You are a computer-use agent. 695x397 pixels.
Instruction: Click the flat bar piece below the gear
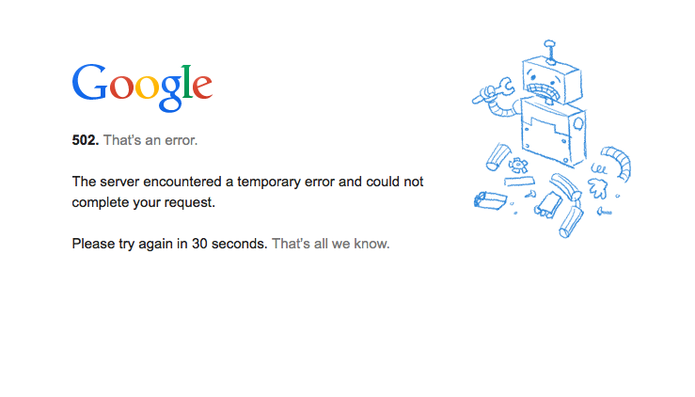519,181
